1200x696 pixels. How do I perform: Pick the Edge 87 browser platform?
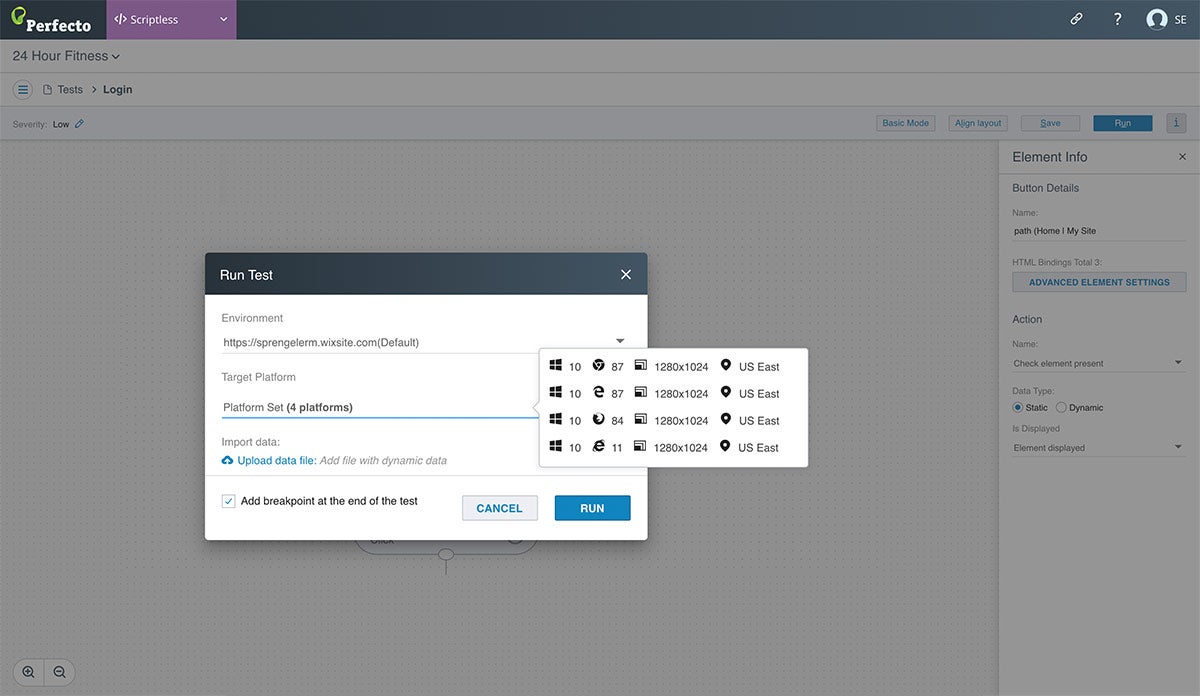click(x=600, y=393)
